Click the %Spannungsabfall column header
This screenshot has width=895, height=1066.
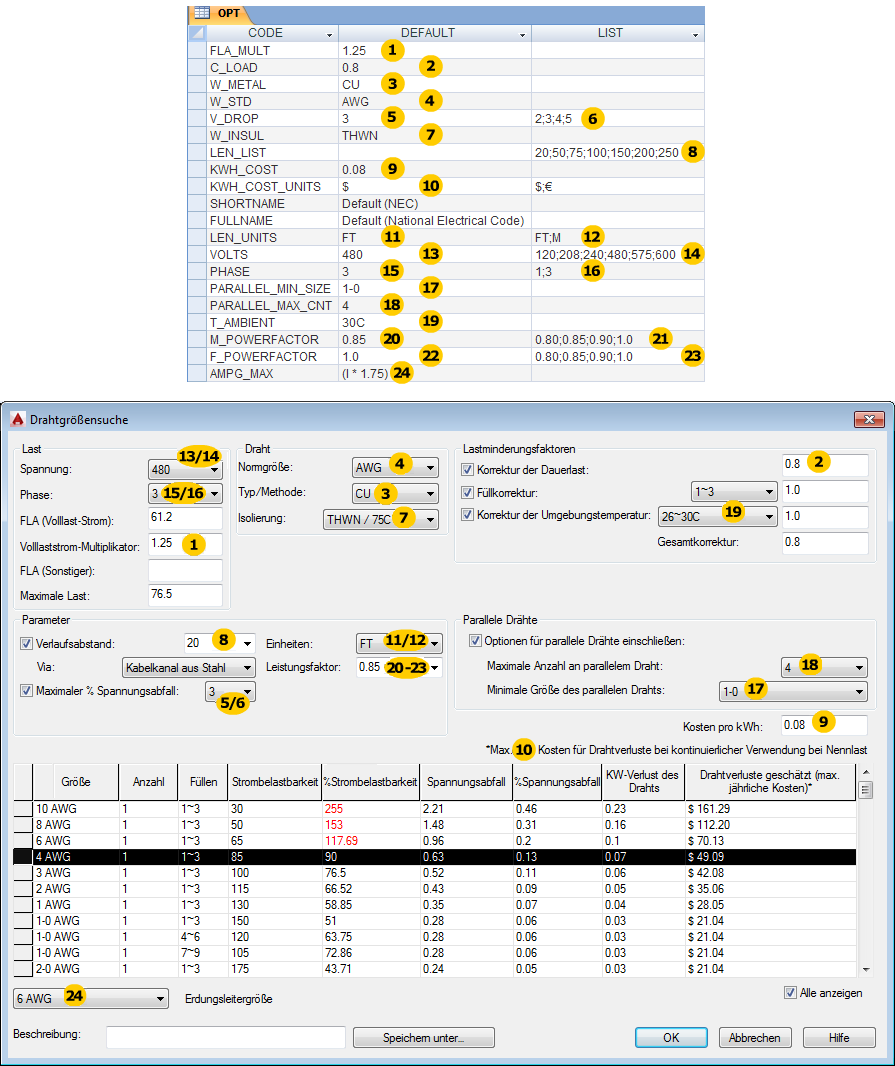pyautogui.click(x=558, y=782)
